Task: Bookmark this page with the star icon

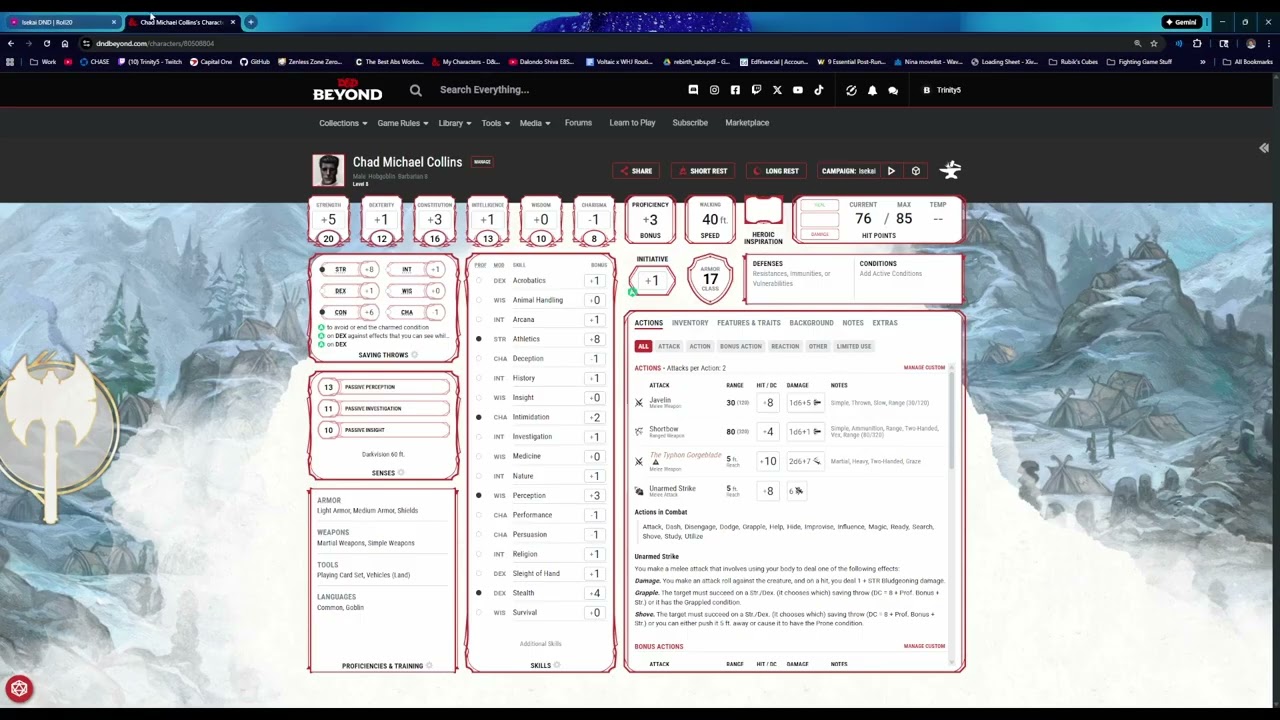Action: coord(1154,44)
